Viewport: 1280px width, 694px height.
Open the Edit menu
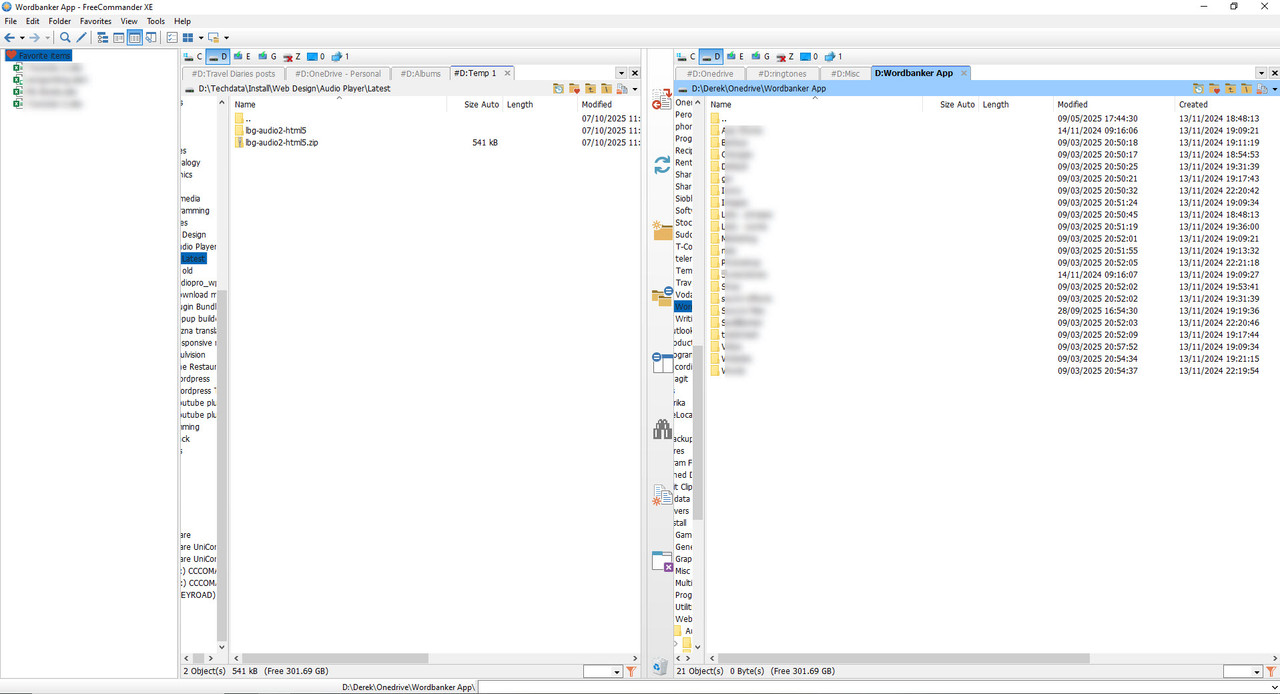(x=33, y=21)
